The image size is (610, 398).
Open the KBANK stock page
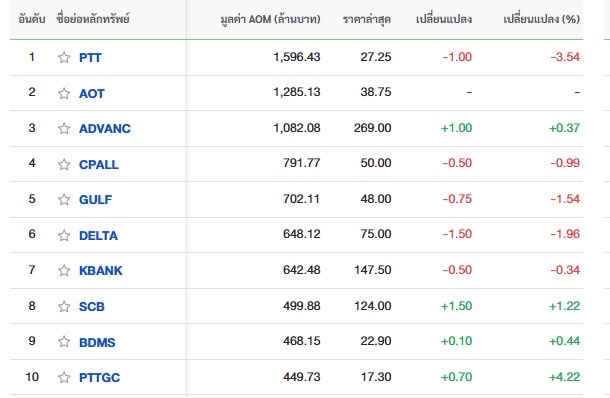[x=100, y=270]
